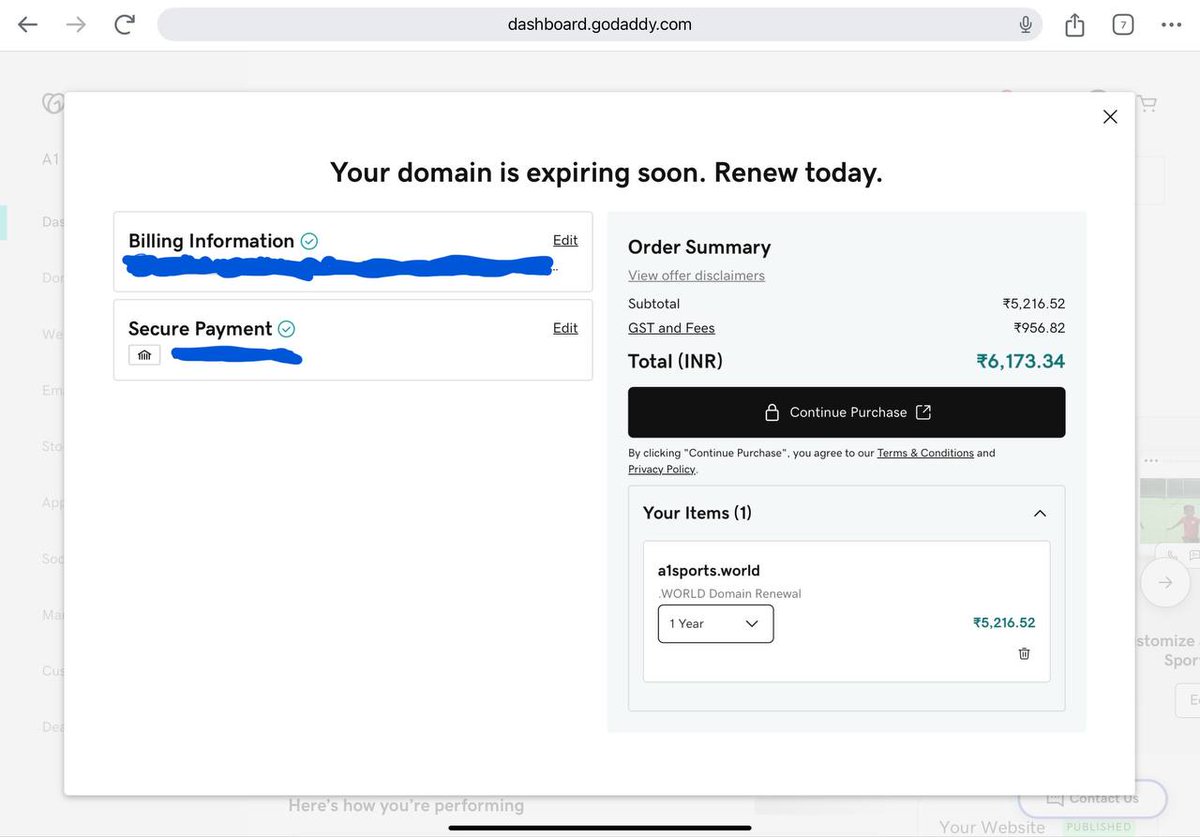Click the .WORLD Domain Renewal label
Viewport: 1200px width, 837px height.
(x=729, y=593)
